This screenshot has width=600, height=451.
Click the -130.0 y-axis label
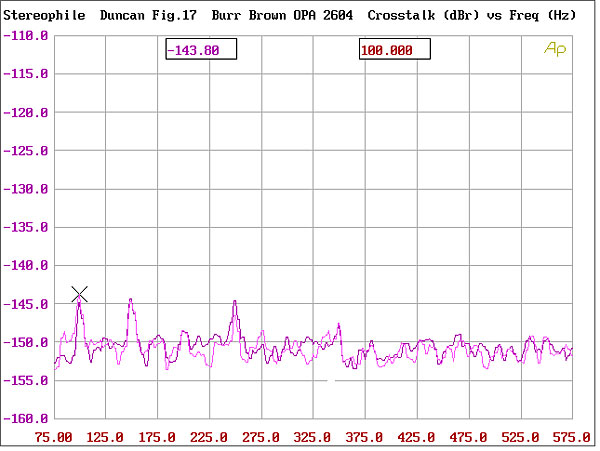click(26, 189)
